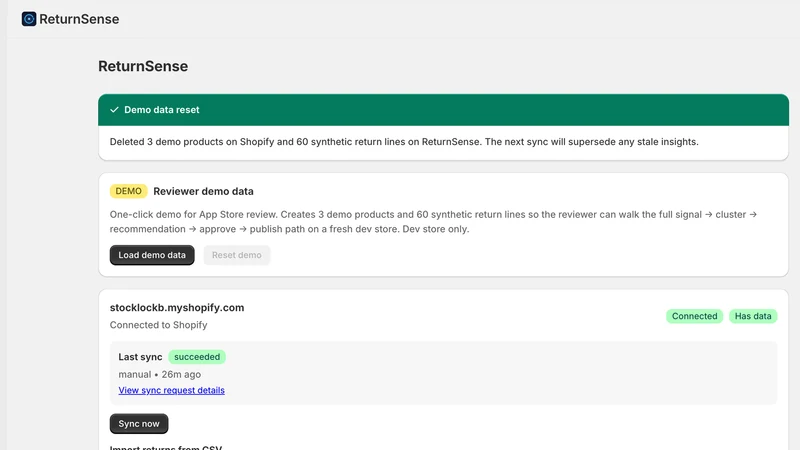The width and height of the screenshot is (800, 450).
Task: Click the disabled Reset demo button
Action: (237, 255)
